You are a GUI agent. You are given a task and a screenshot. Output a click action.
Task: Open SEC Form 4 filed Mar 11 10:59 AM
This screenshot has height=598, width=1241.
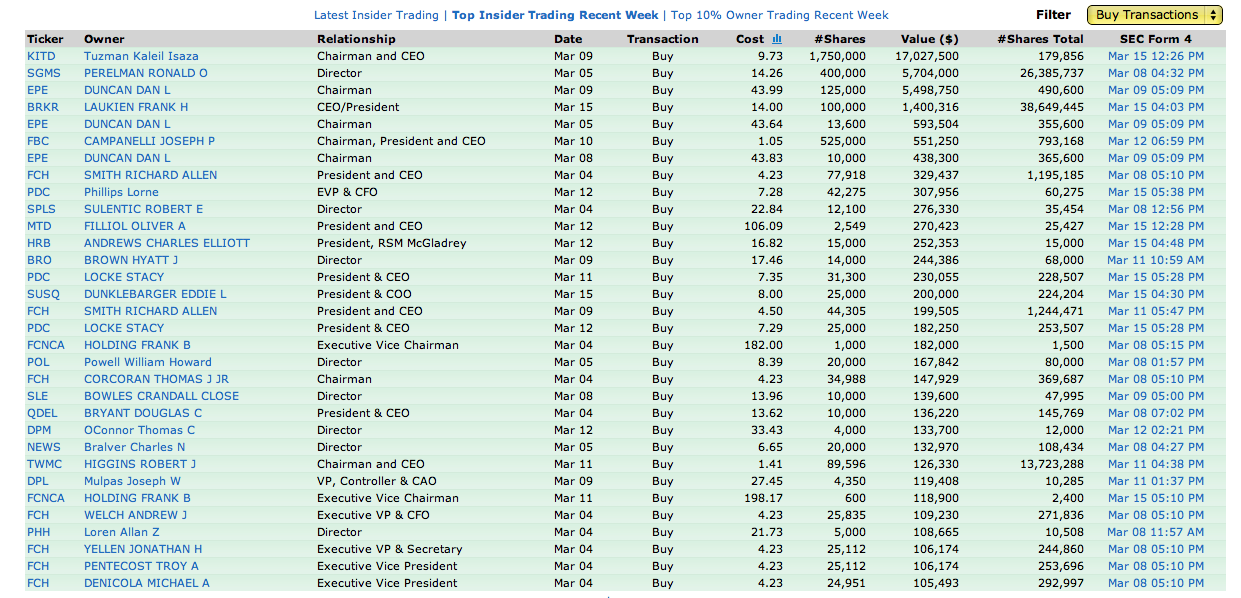click(1155, 260)
